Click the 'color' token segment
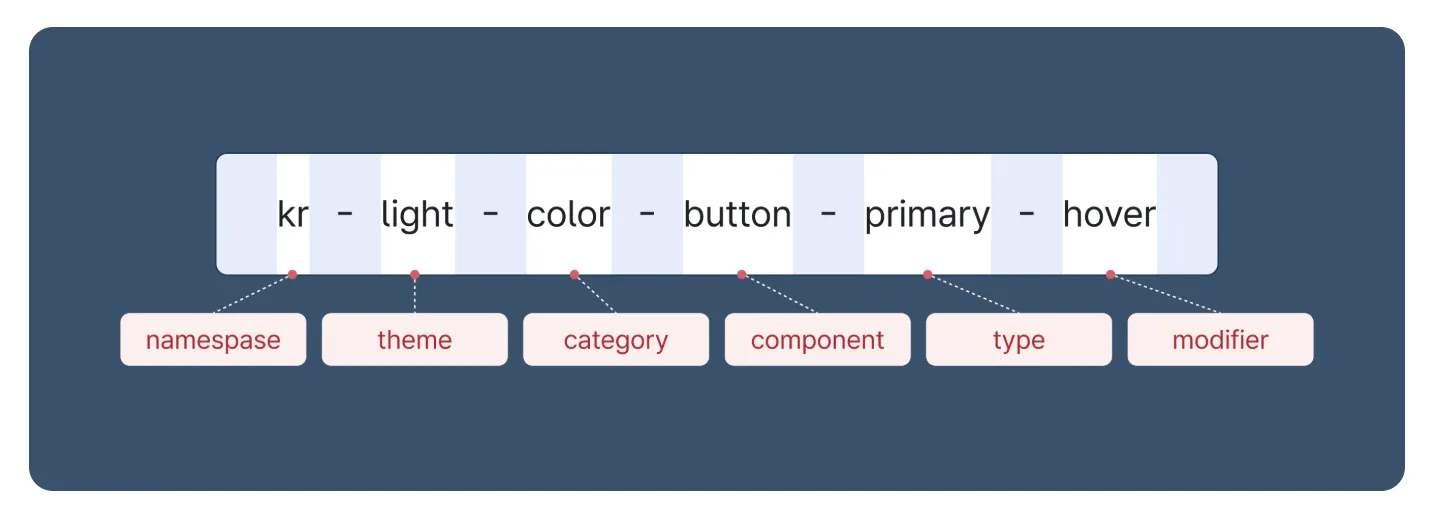1434x510 pixels. (568, 214)
